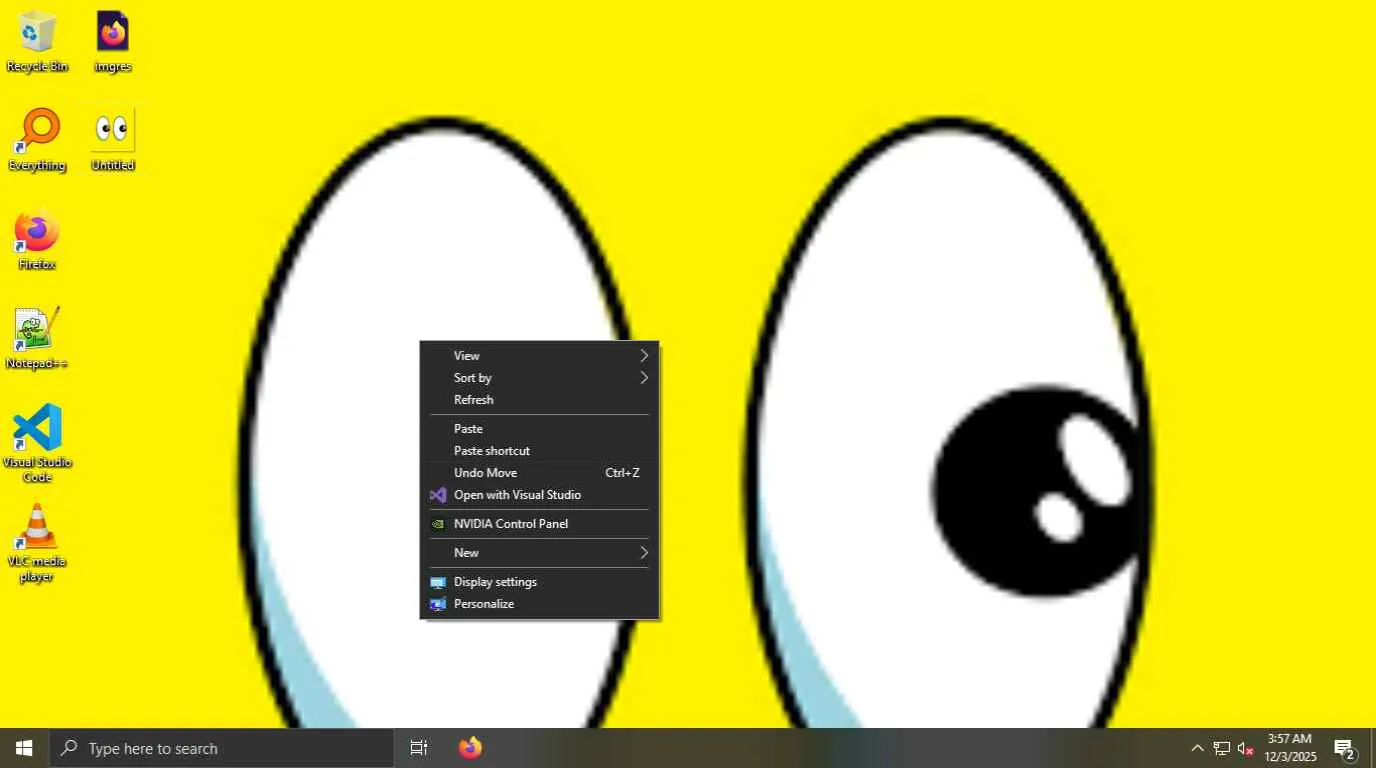Show hidden system tray icons
The image size is (1376, 768).
click(x=1197, y=748)
